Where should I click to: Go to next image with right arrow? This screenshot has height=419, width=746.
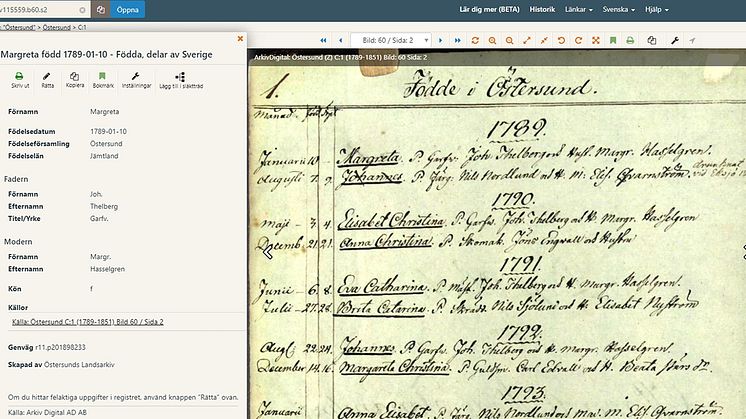coord(441,40)
